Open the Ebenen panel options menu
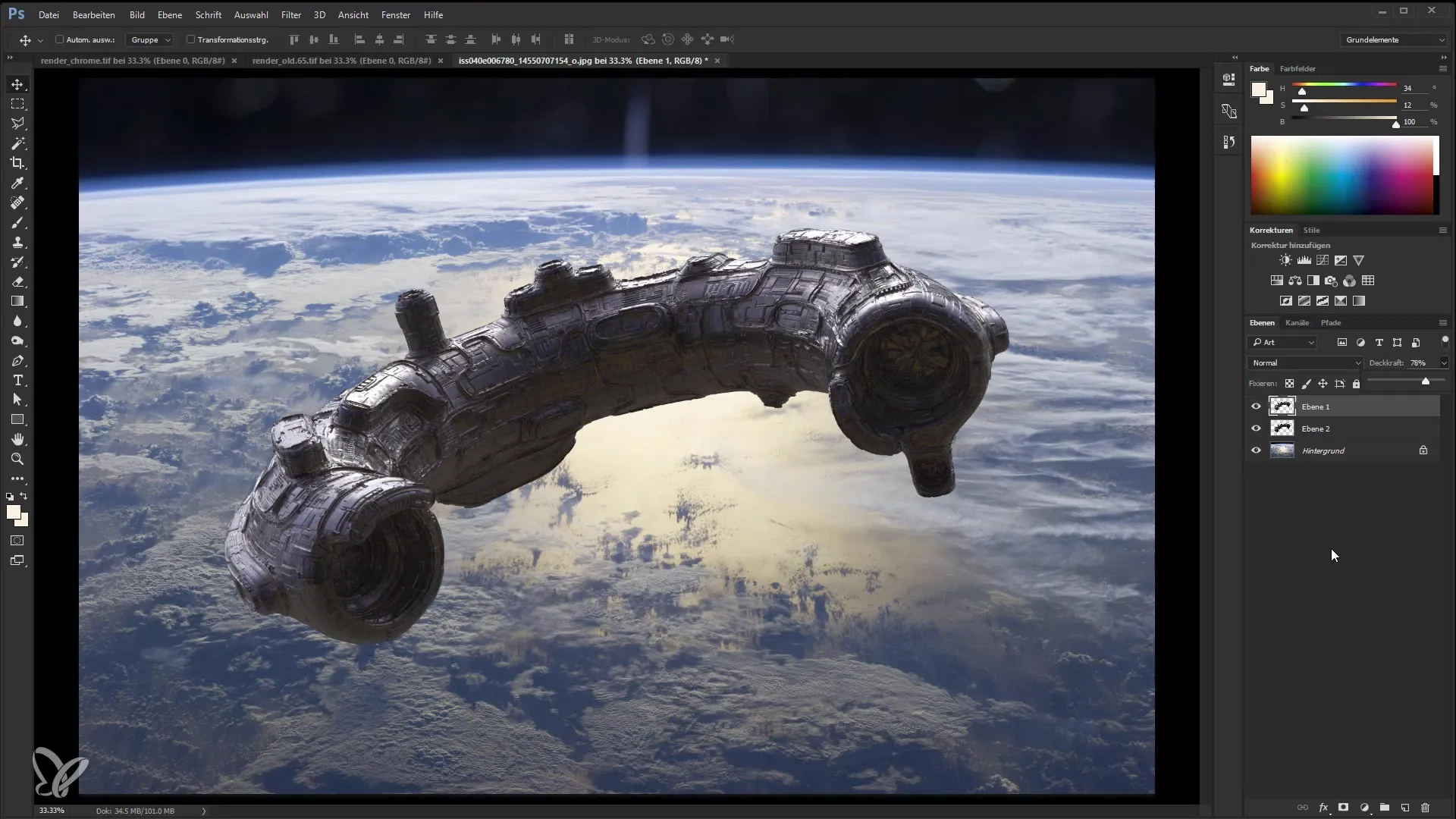The height and width of the screenshot is (819, 1456). pos(1442,323)
